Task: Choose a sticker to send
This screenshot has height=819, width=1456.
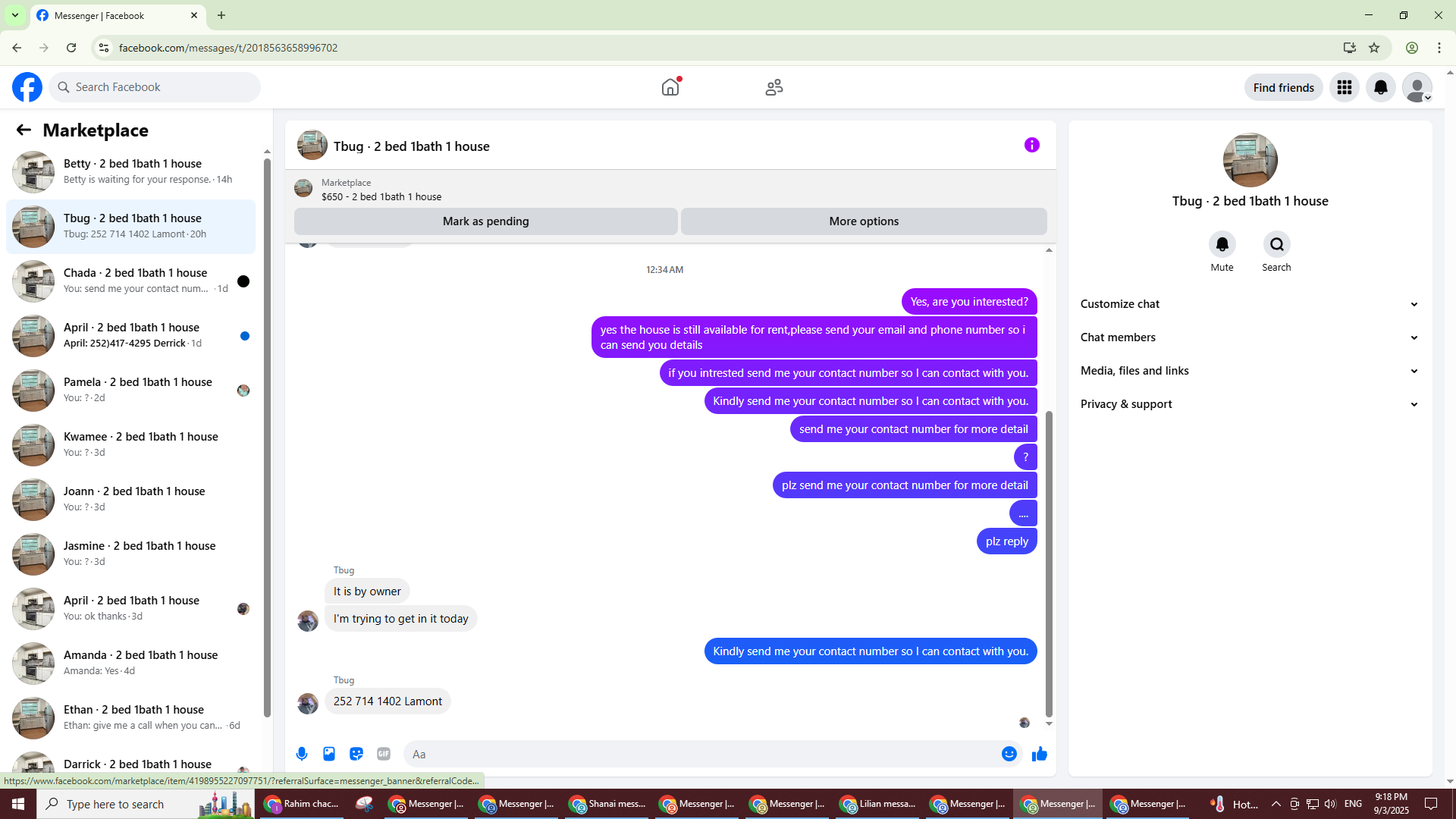Action: tap(356, 754)
